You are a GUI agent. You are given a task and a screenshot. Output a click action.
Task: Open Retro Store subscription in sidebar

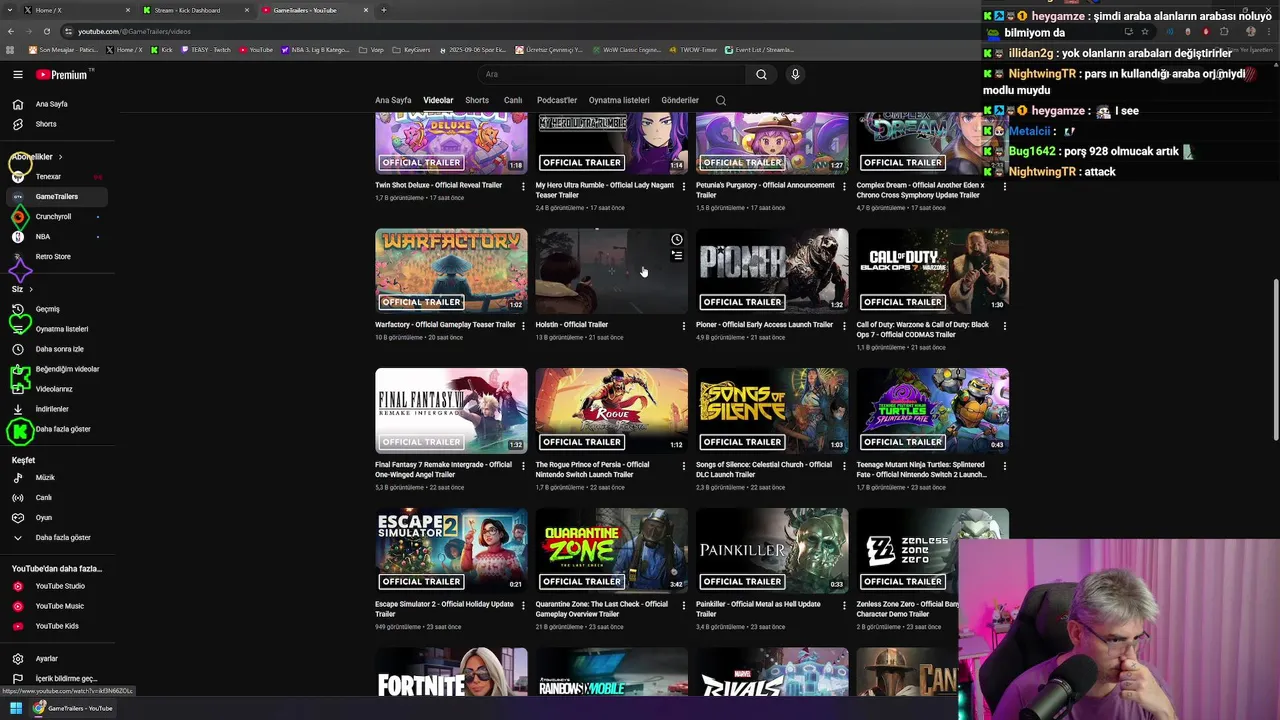[55, 257]
